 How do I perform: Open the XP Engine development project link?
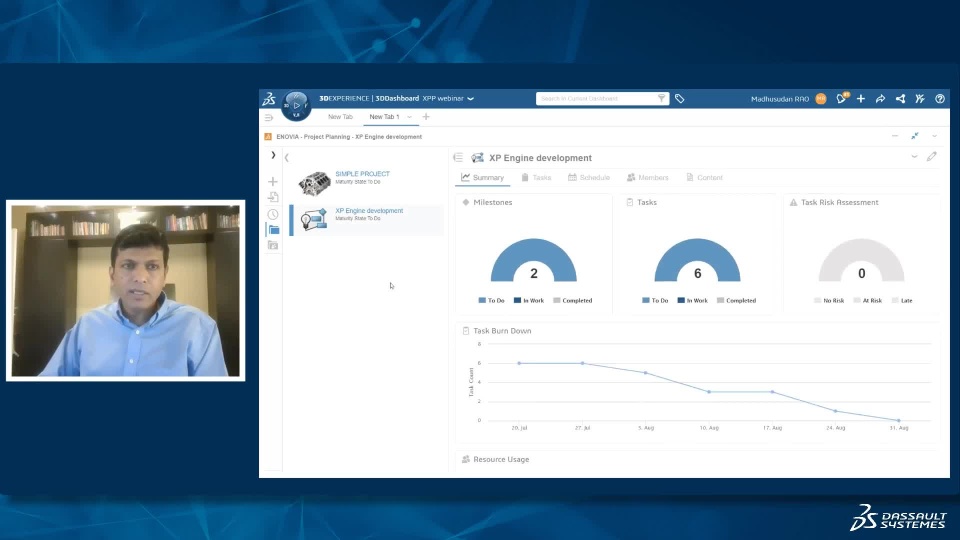tap(369, 211)
